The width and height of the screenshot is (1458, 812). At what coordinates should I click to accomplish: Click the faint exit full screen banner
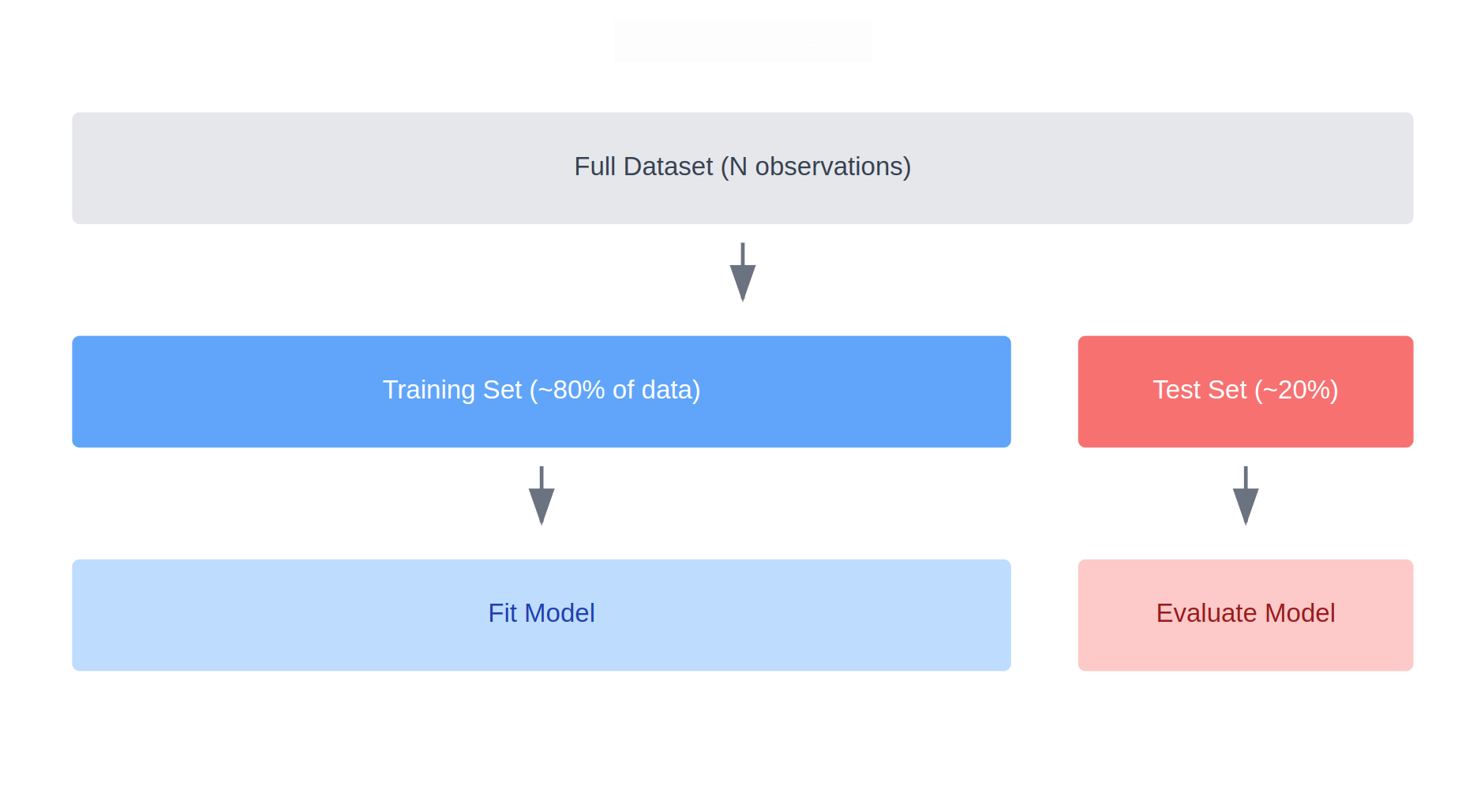(x=742, y=41)
